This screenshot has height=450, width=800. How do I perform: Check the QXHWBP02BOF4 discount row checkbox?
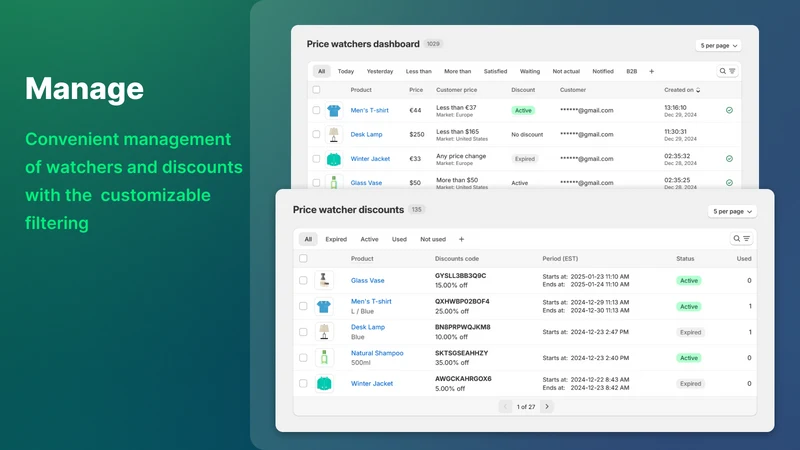coord(303,306)
